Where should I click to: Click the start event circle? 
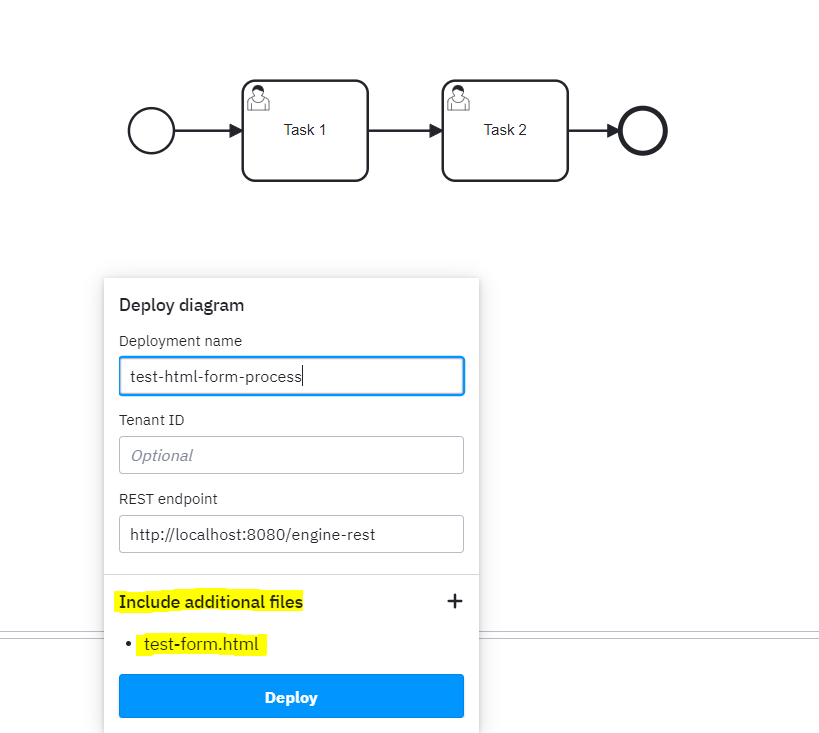pos(151,131)
